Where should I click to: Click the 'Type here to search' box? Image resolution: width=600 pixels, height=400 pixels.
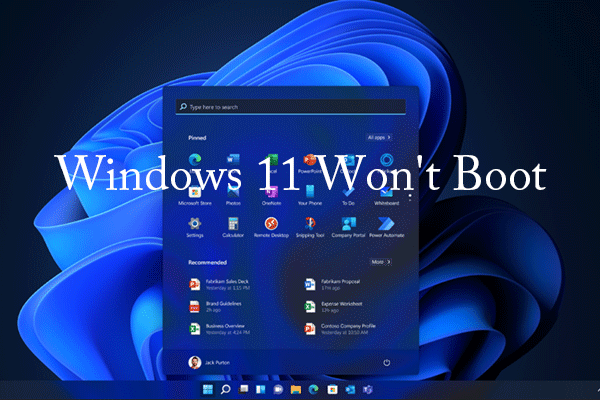[291, 107]
